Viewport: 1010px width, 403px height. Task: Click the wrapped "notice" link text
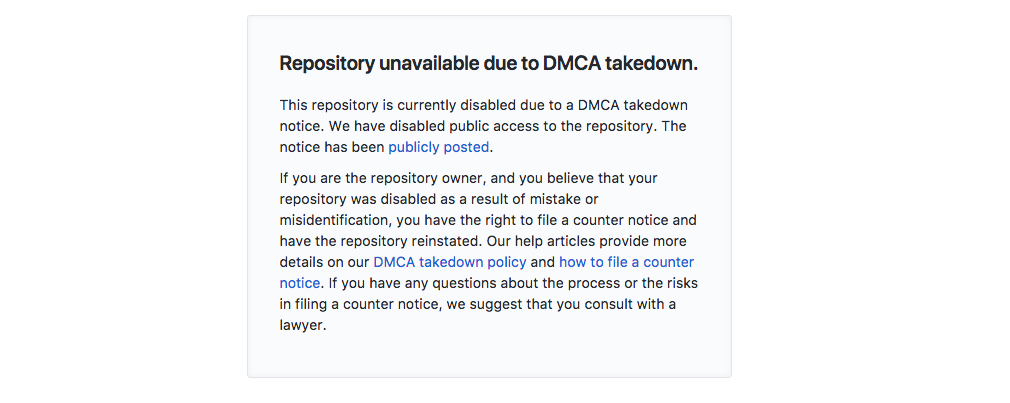coord(300,283)
